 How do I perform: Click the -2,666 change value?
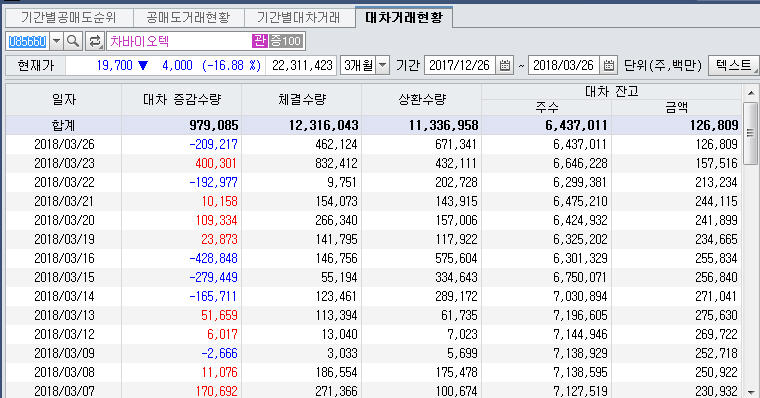(x=219, y=353)
